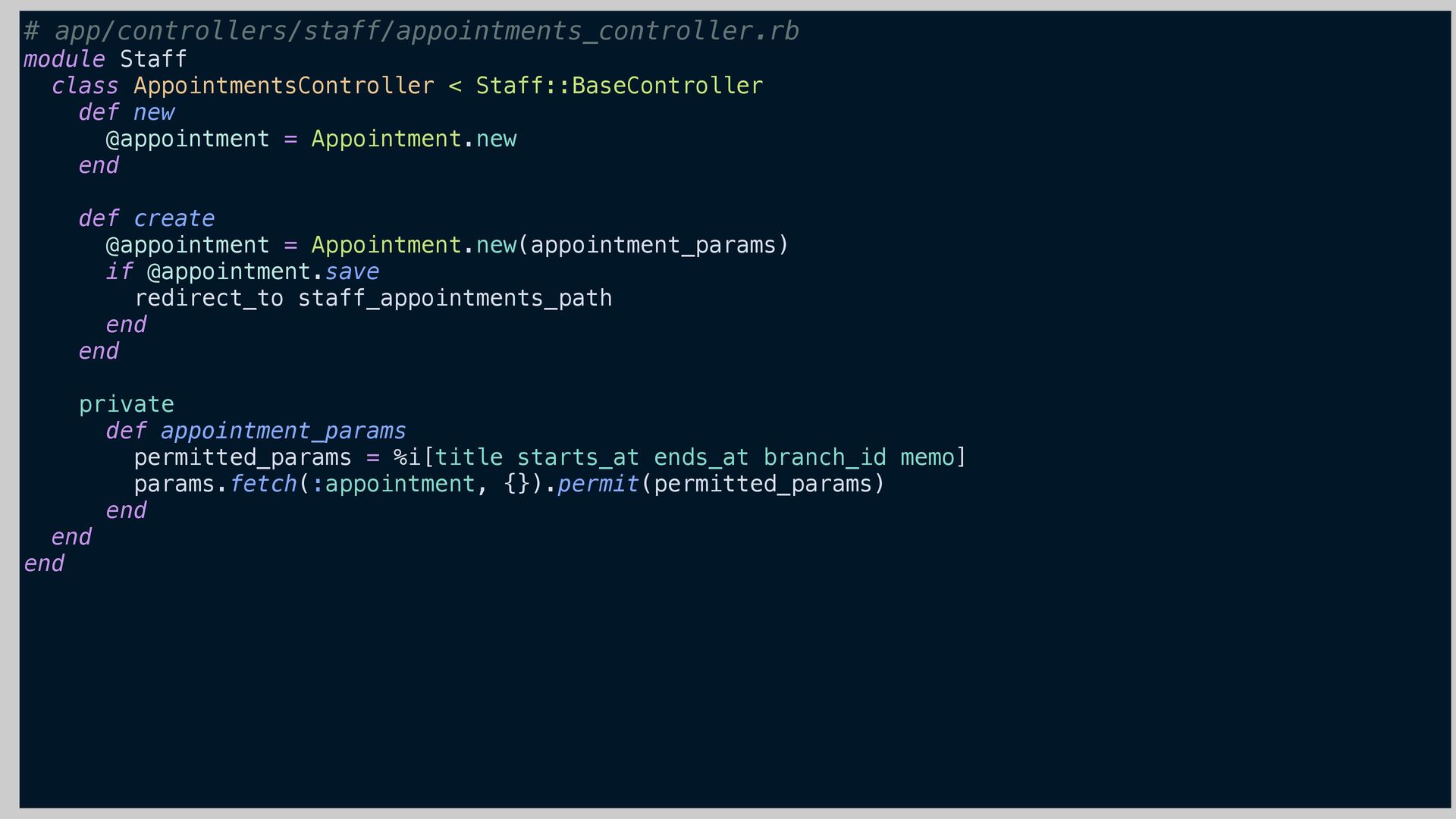The height and width of the screenshot is (819, 1456).
Task: Click the 'private' keyword
Action: point(126,404)
